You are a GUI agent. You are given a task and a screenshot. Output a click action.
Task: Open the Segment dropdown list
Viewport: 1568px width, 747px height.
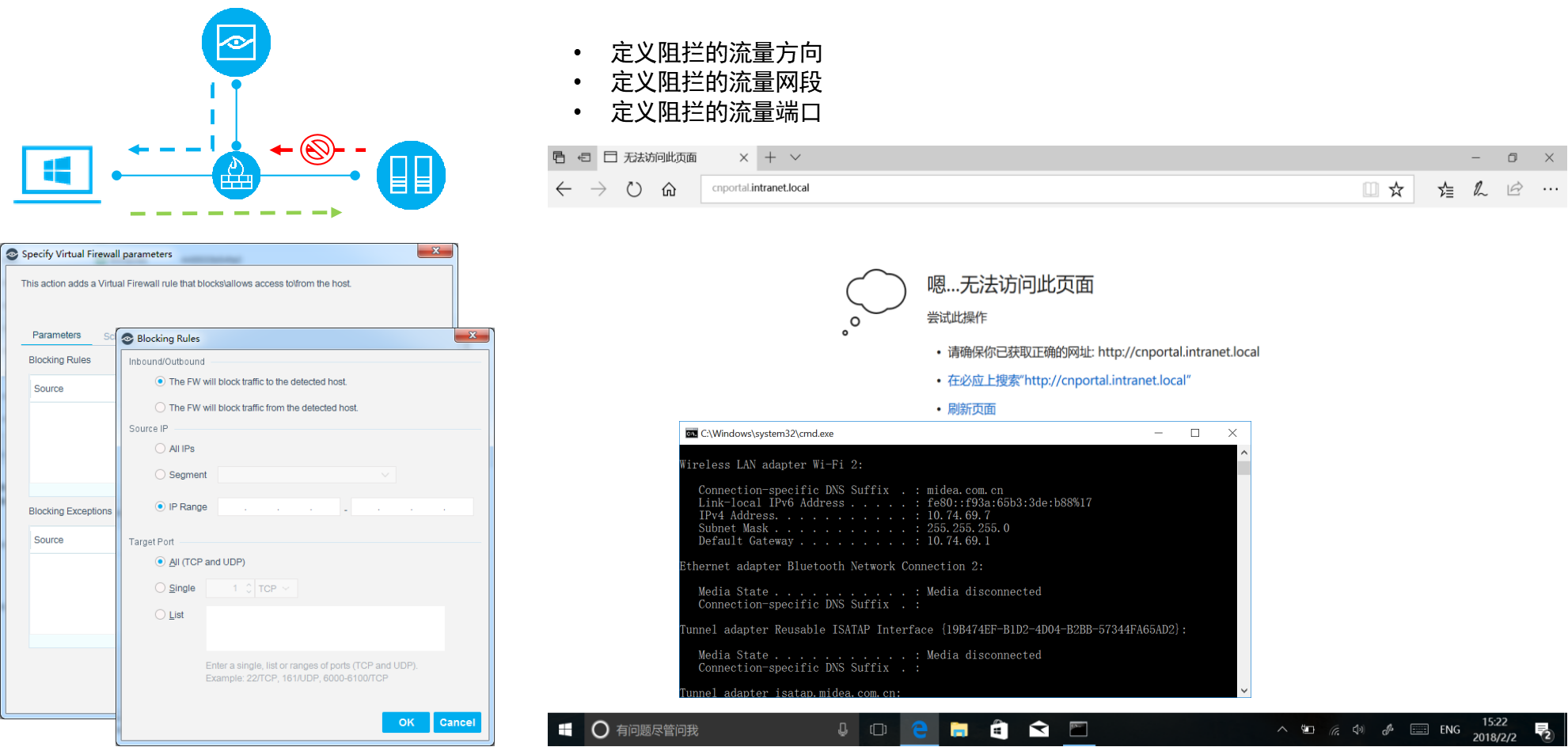[385, 475]
